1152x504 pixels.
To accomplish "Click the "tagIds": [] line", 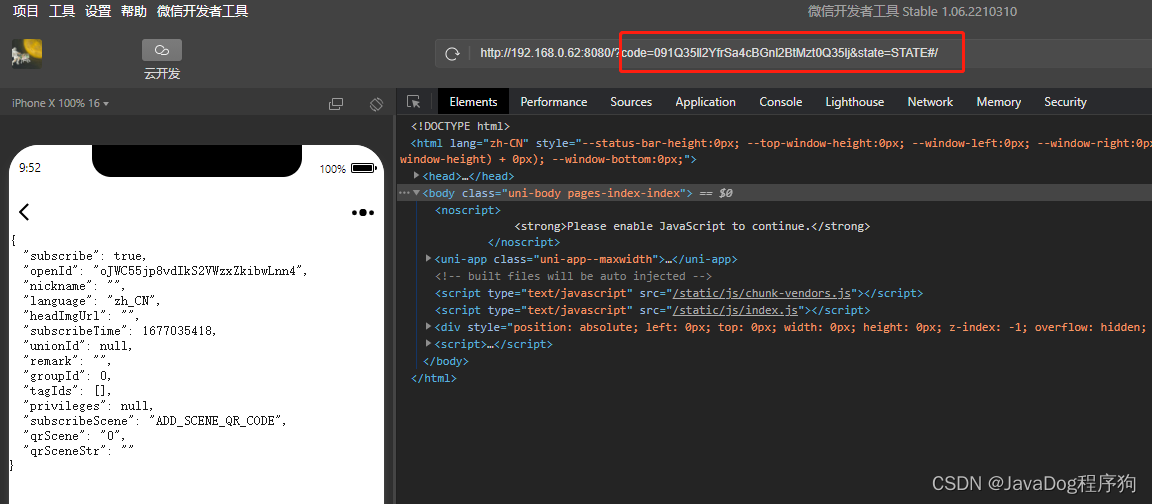I will [67, 391].
